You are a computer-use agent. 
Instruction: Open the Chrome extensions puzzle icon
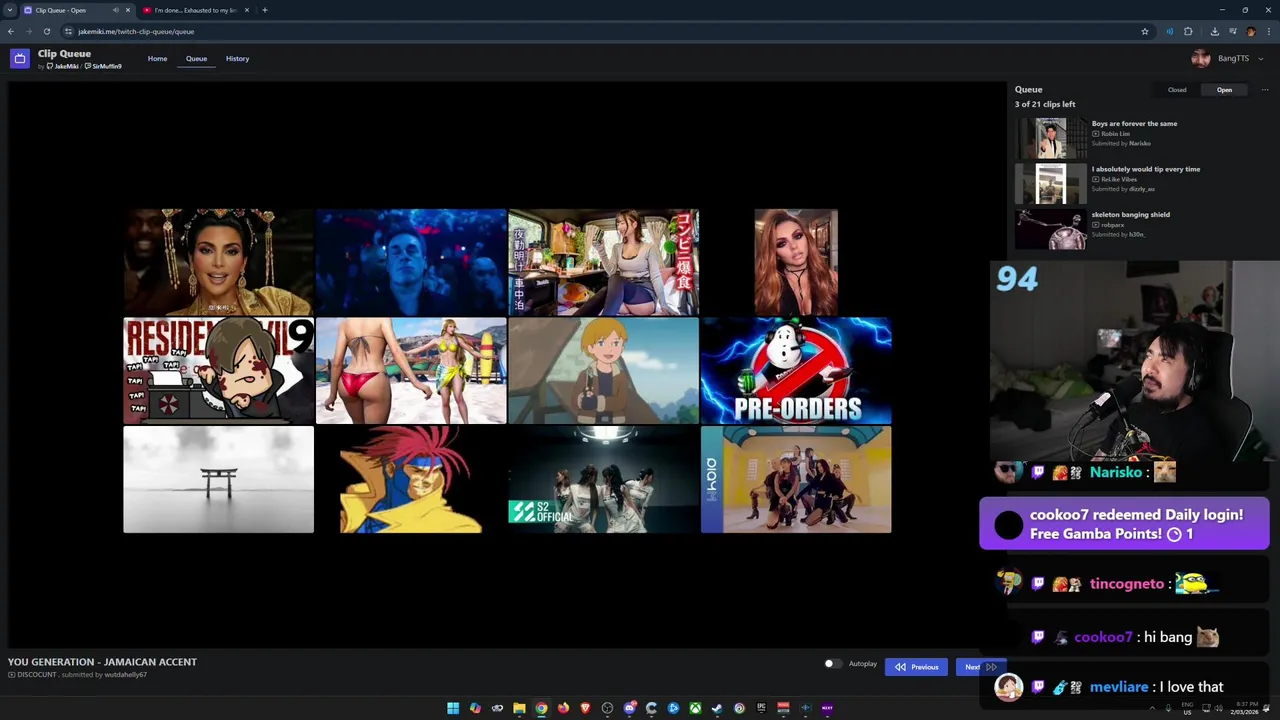click(x=1188, y=31)
